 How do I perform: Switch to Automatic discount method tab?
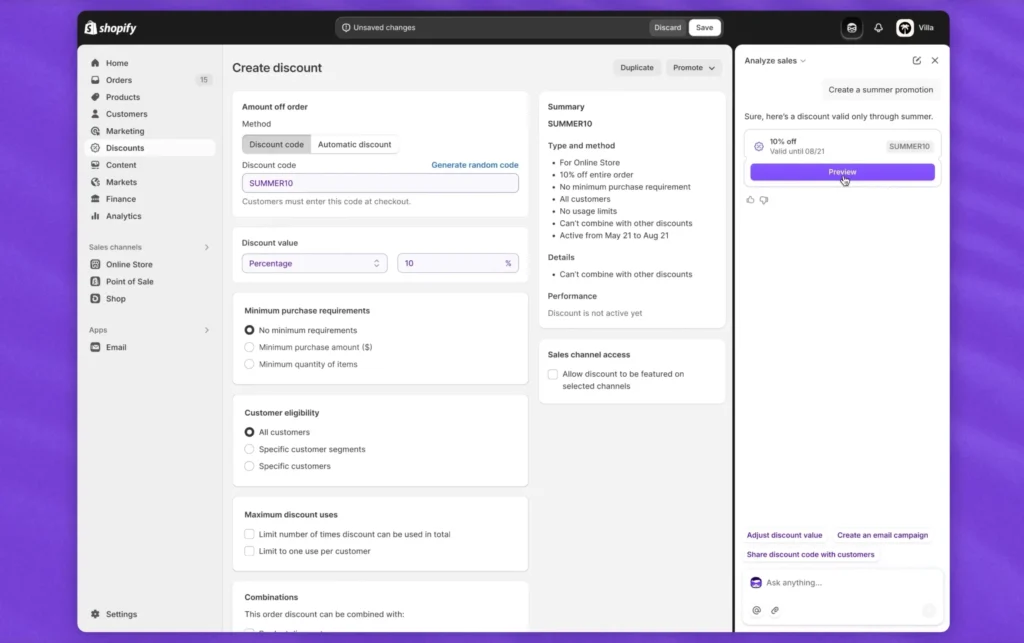coord(355,145)
